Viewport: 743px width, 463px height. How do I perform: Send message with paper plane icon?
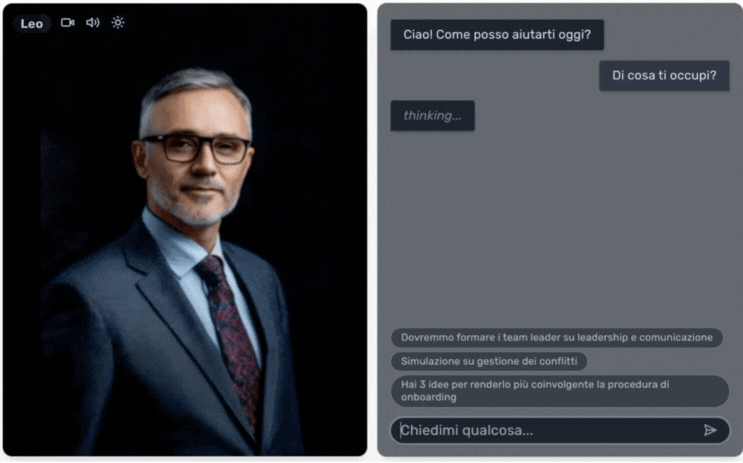[709, 430]
